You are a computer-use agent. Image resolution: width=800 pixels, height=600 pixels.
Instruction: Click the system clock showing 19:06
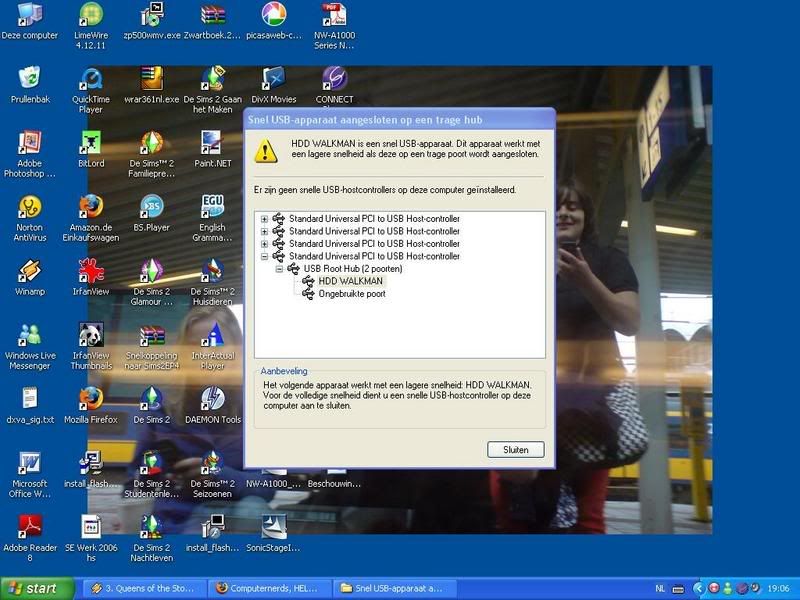(x=778, y=589)
